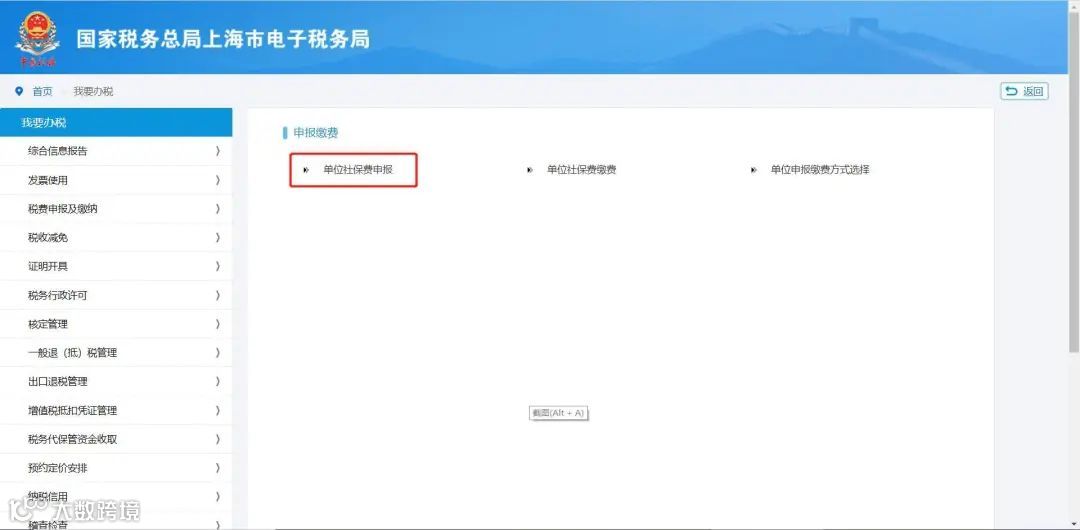Open 一般退（抵）税管理 menu item
The width and height of the screenshot is (1080, 530).
click(116, 353)
